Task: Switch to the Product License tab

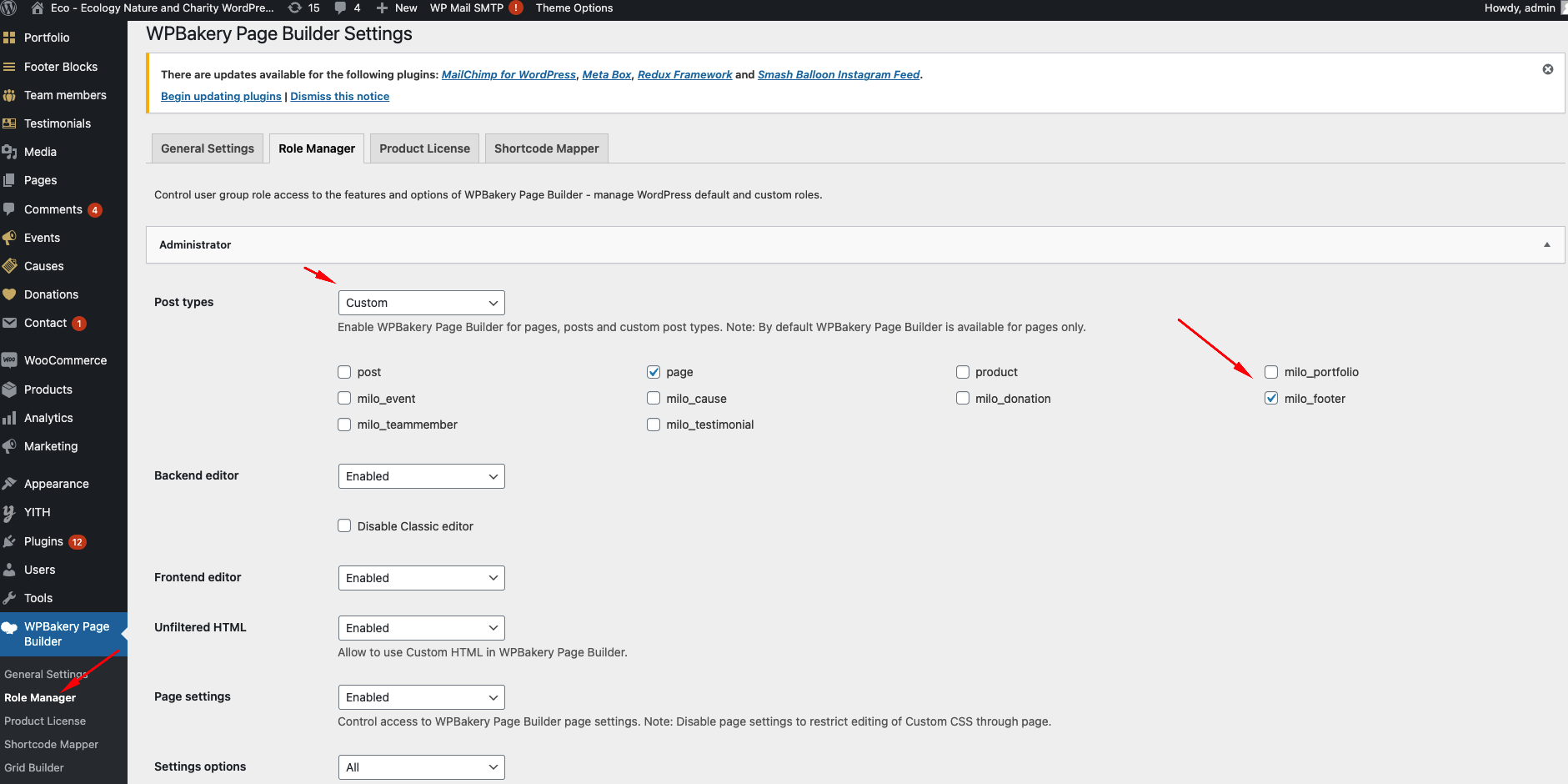Action: point(424,148)
